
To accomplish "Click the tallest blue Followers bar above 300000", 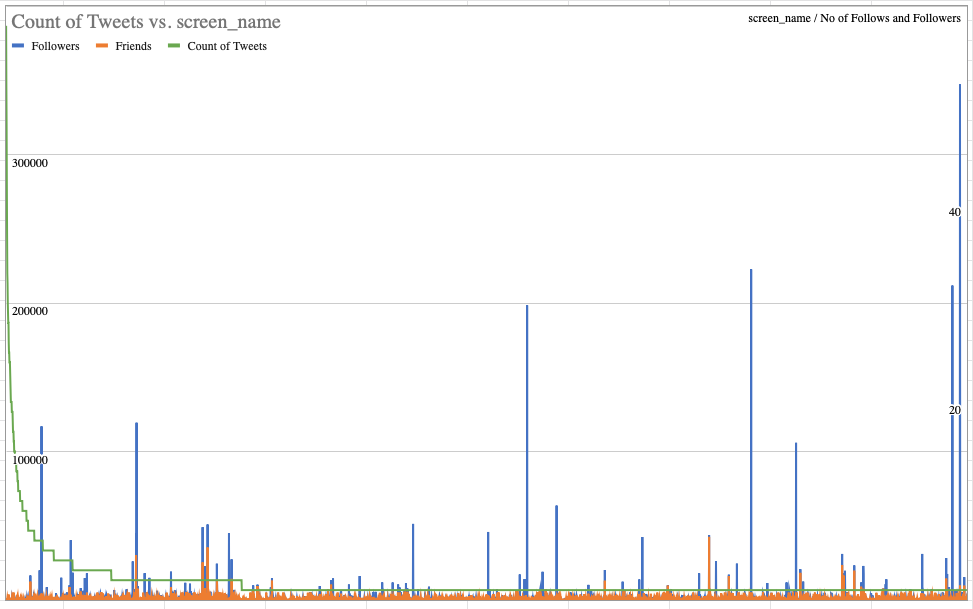I will click(960, 341).
